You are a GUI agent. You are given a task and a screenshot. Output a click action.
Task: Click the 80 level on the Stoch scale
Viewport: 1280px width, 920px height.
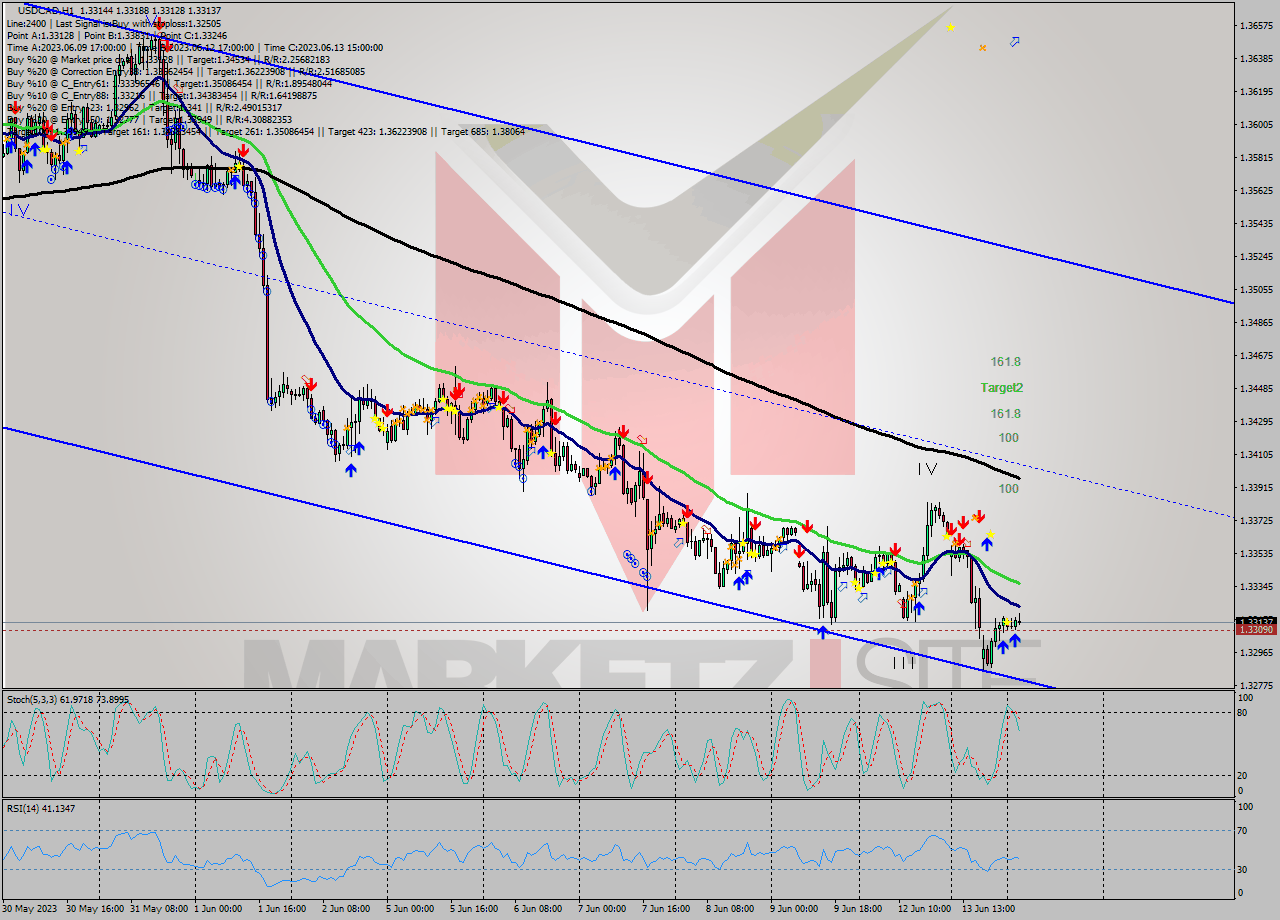coord(1243,712)
